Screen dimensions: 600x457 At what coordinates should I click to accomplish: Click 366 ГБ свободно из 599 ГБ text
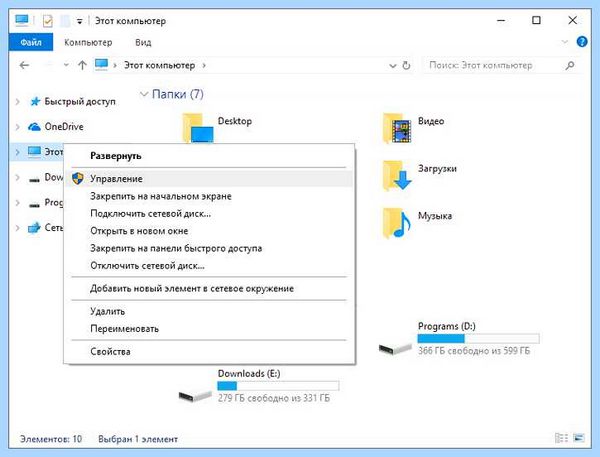click(x=474, y=351)
